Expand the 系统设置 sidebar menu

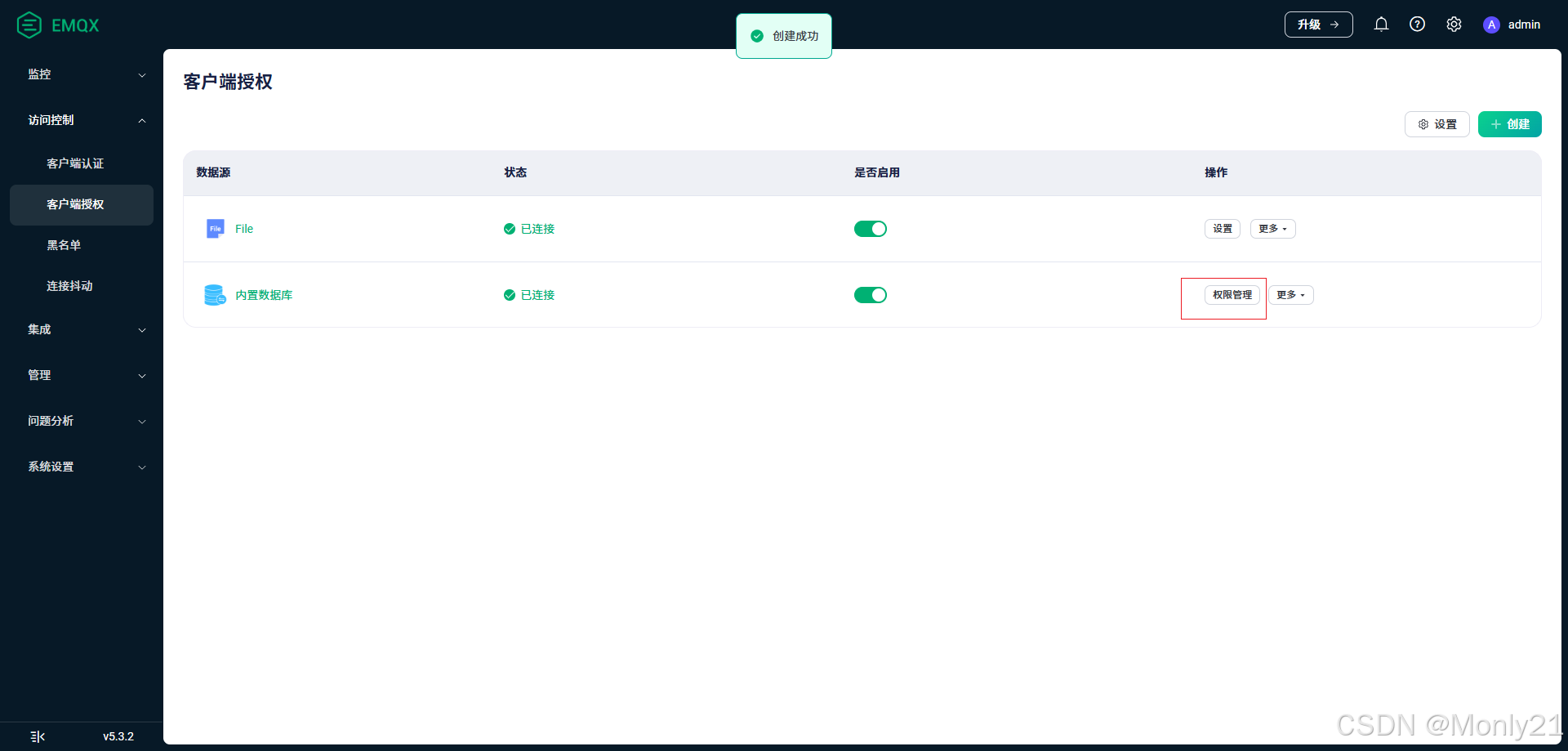click(82, 467)
